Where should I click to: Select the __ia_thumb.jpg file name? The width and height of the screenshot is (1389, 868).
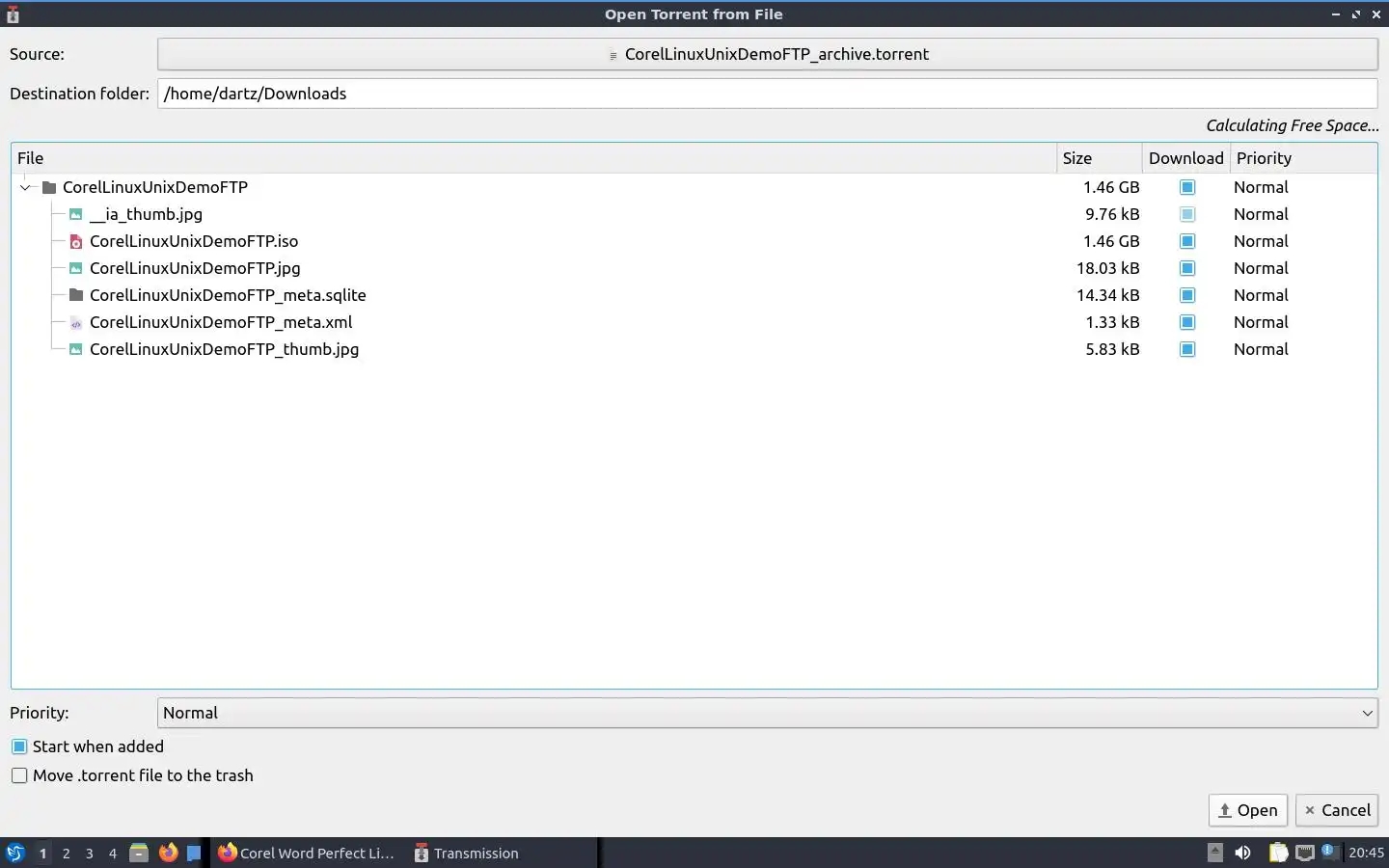[x=146, y=214]
